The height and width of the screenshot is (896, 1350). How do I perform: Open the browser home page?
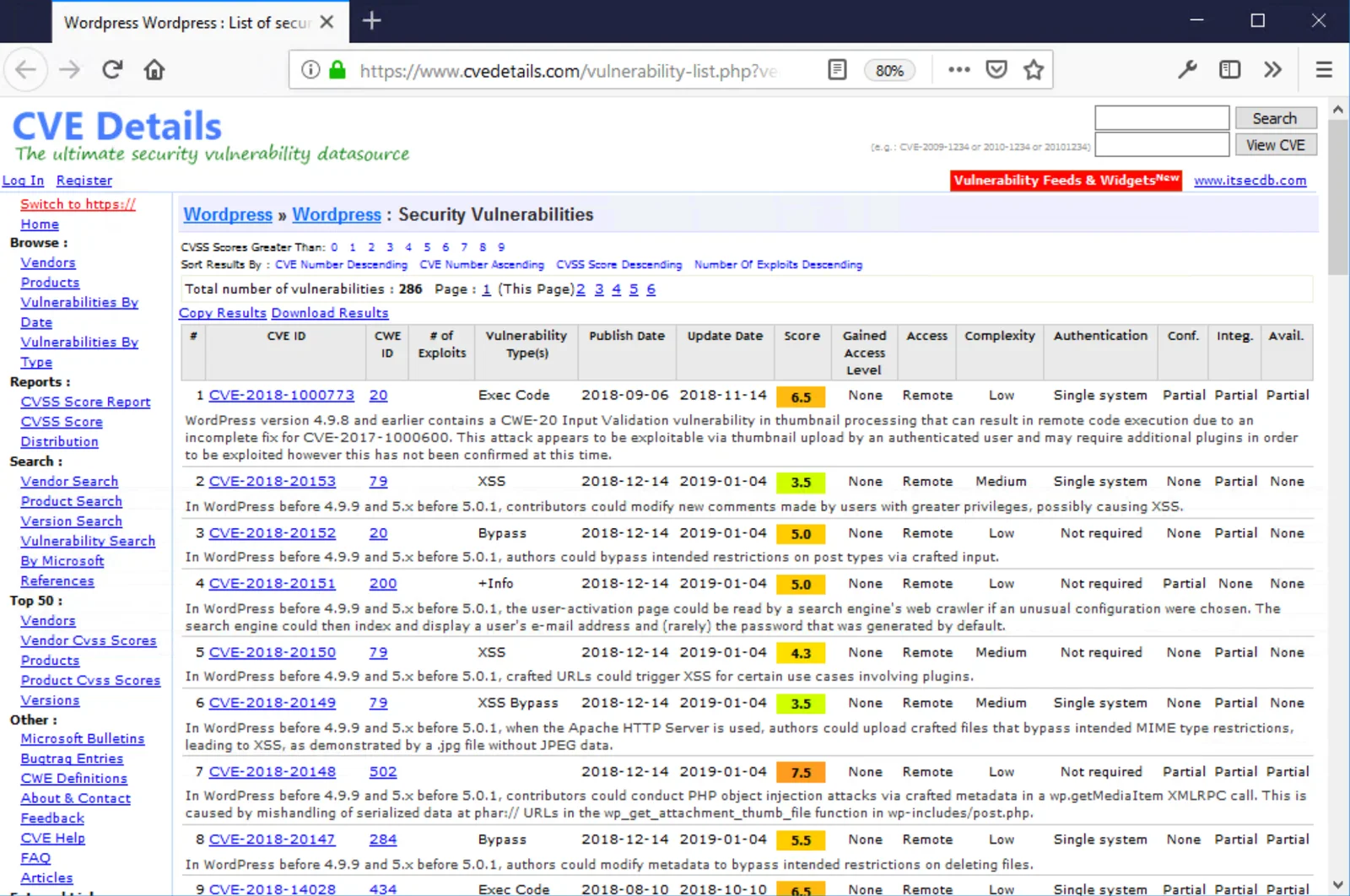[x=154, y=69]
